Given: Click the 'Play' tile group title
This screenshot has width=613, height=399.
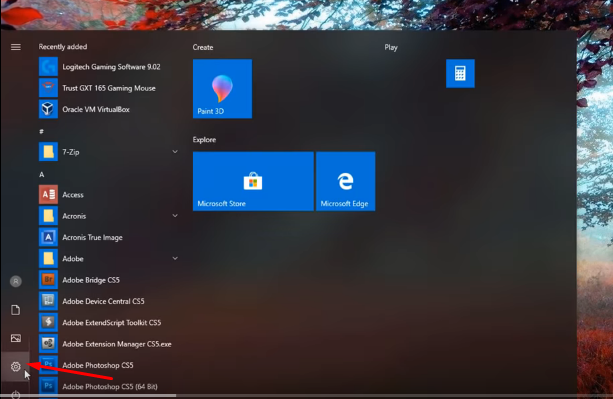Looking at the screenshot, I should (x=391, y=47).
